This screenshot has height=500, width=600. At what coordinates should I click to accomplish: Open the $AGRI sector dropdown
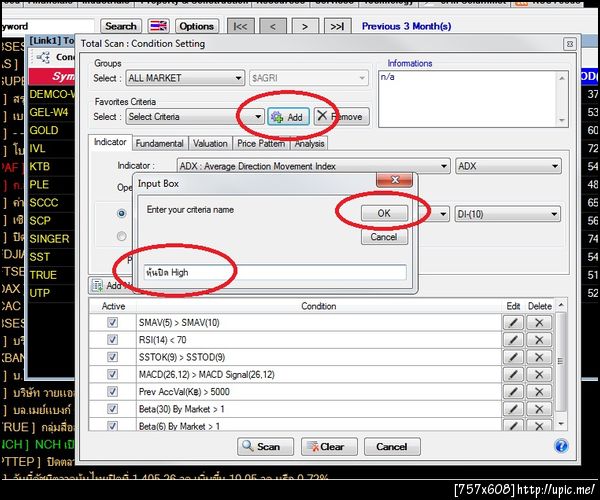pos(309,78)
